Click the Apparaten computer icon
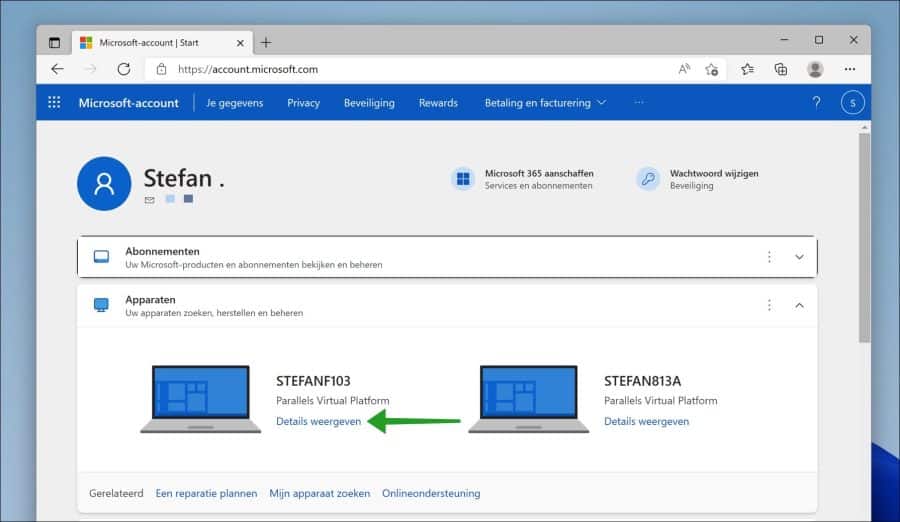The height and width of the screenshot is (522, 900). click(101, 305)
